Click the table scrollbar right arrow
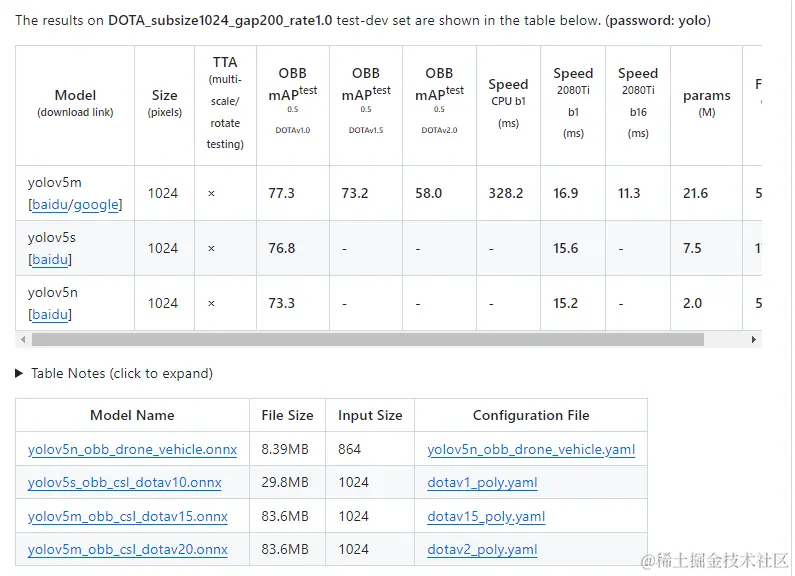Image resolution: width=795 pixels, height=576 pixels. (x=754, y=339)
